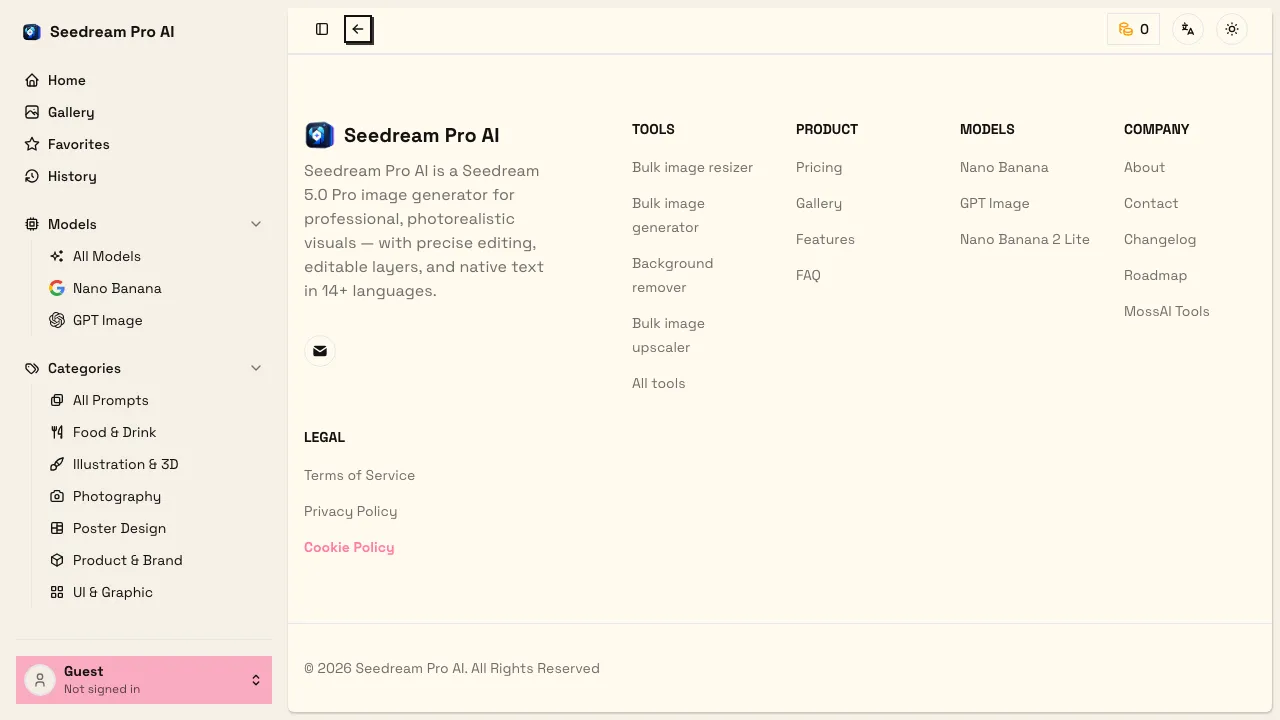
Task: Click the Illustration & 3D brush icon
Action: click(57, 464)
